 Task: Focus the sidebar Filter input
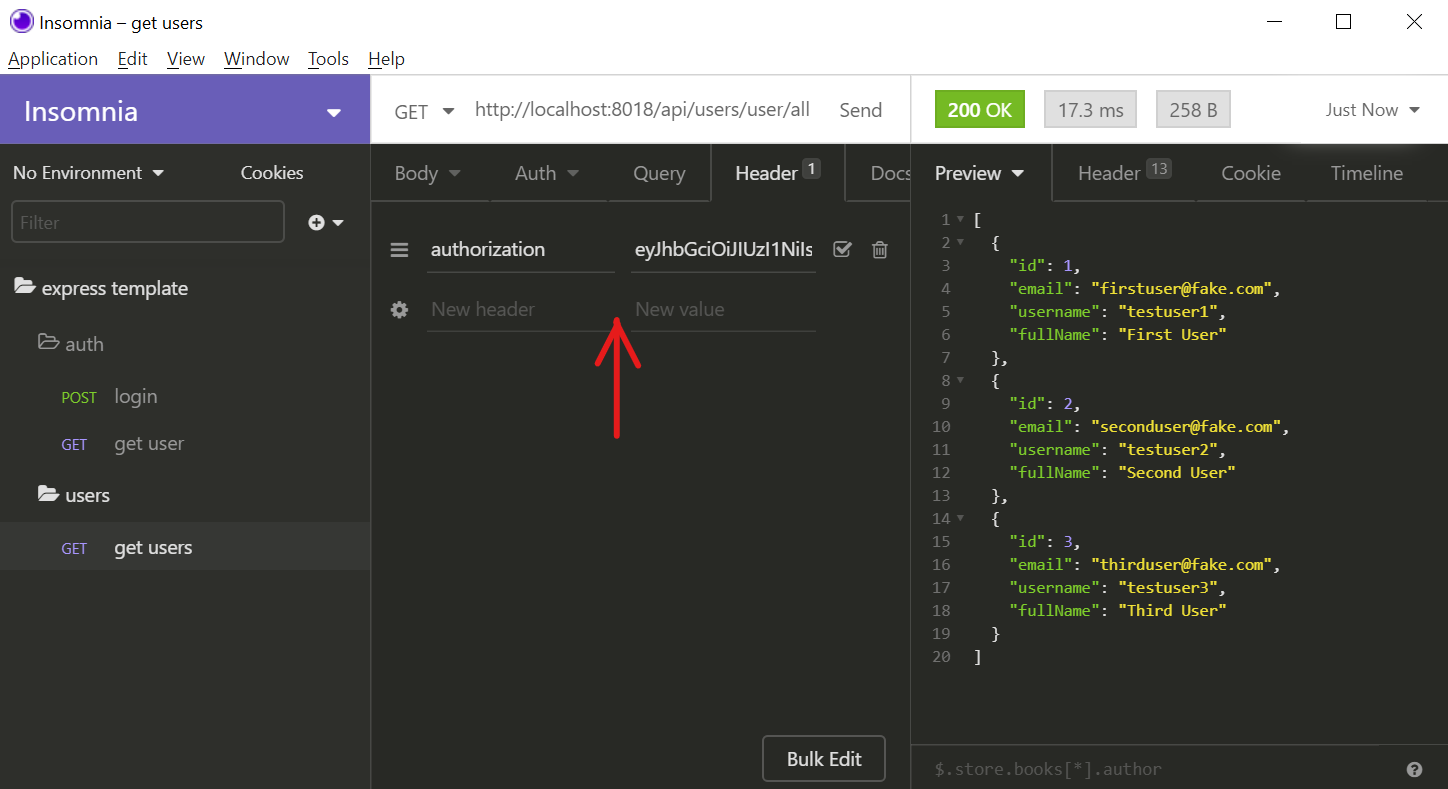pos(148,222)
